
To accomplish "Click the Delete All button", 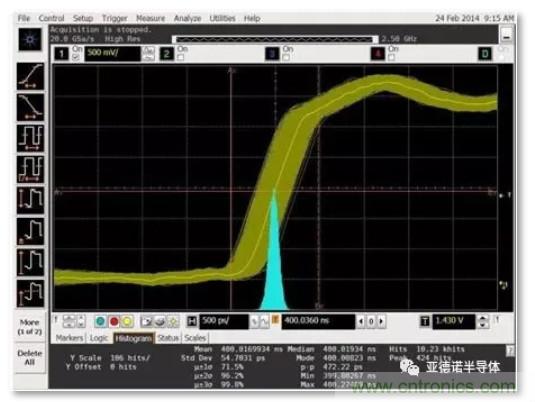I will [30, 357].
